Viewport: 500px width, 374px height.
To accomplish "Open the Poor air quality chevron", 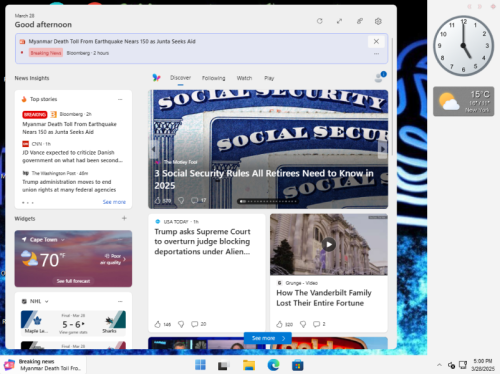I will click(x=124, y=259).
